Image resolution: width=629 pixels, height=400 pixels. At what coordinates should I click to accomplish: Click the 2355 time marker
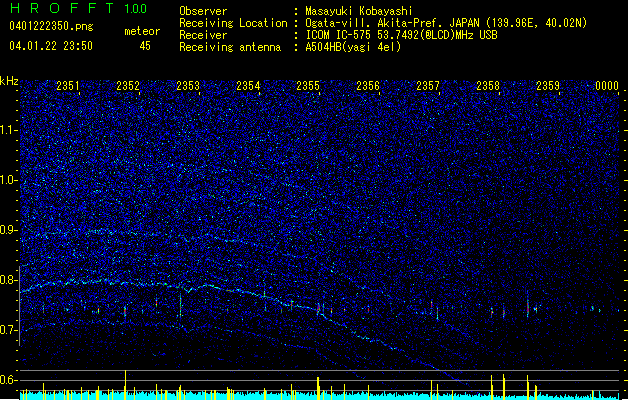308,86
